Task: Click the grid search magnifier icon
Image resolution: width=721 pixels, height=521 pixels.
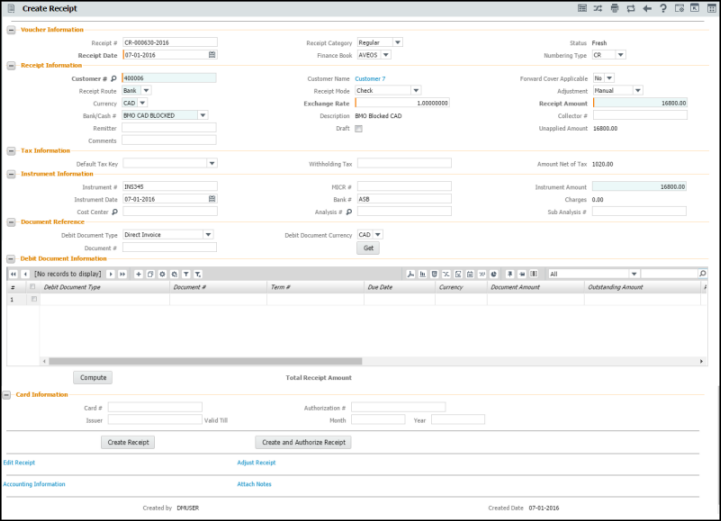Action: coord(703,274)
